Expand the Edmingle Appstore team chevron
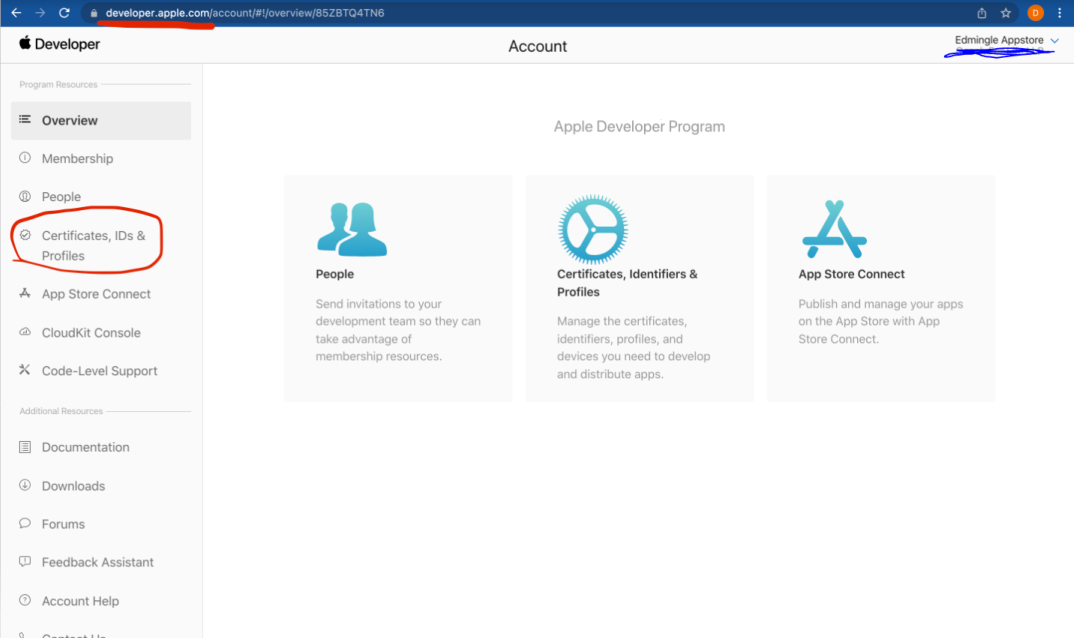This screenshot has width=1074, height=638. coord(1055,40)
